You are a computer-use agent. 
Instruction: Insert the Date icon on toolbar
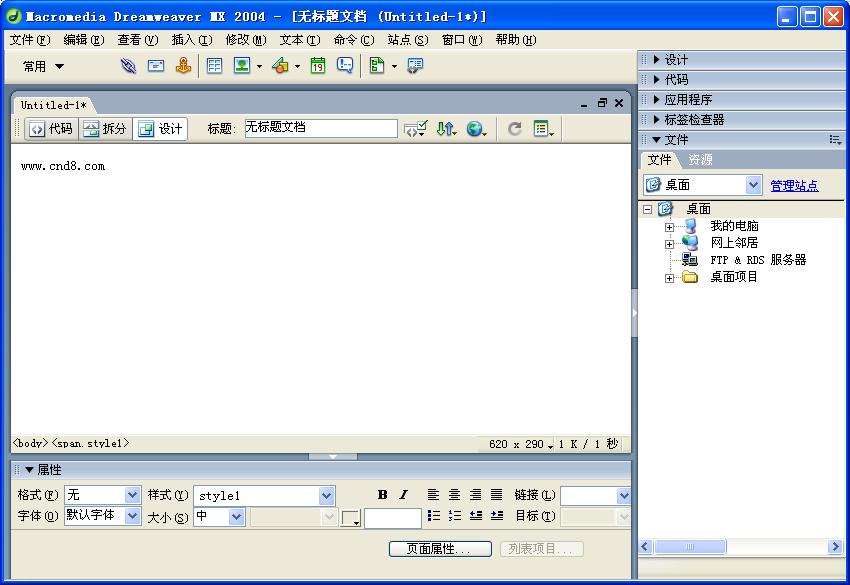pyautogui.click(x=319, y=66)
